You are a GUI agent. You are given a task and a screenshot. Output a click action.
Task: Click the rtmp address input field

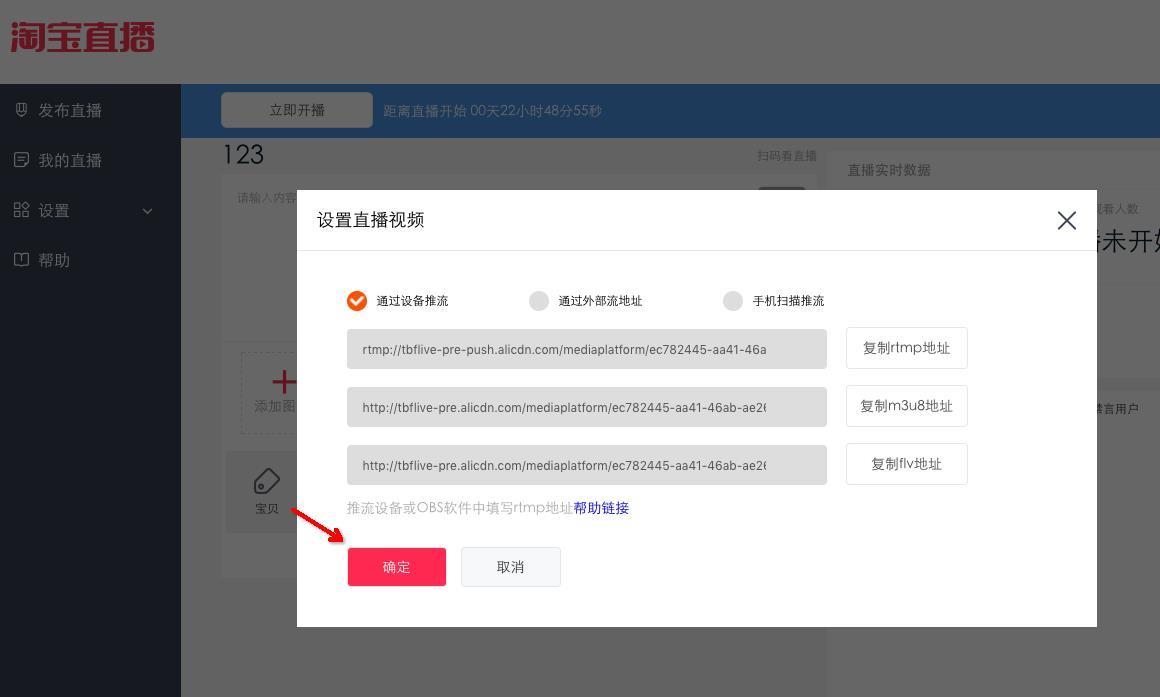[x=587, y=348]
